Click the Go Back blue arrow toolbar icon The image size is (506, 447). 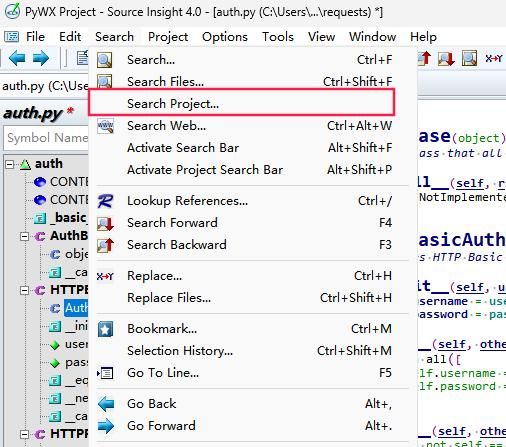tap(17, 58)
